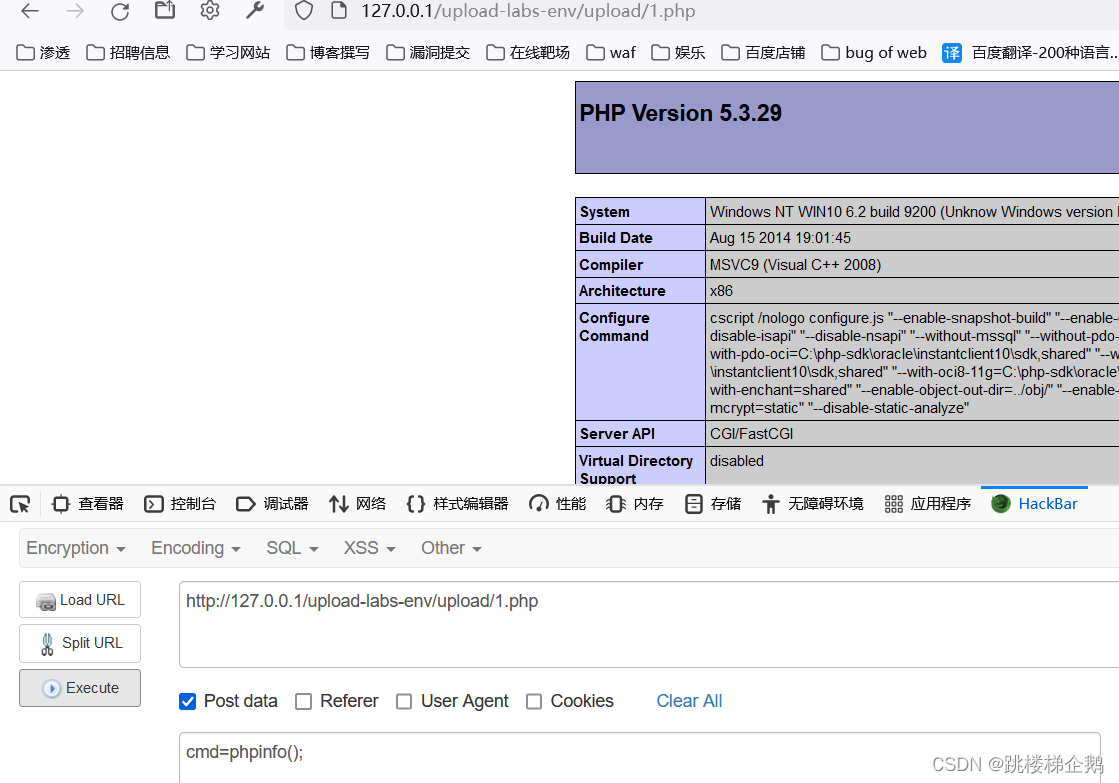Click the shield tracking protection icon
This screenshot has width=1119, height=783.
(304, 11)
